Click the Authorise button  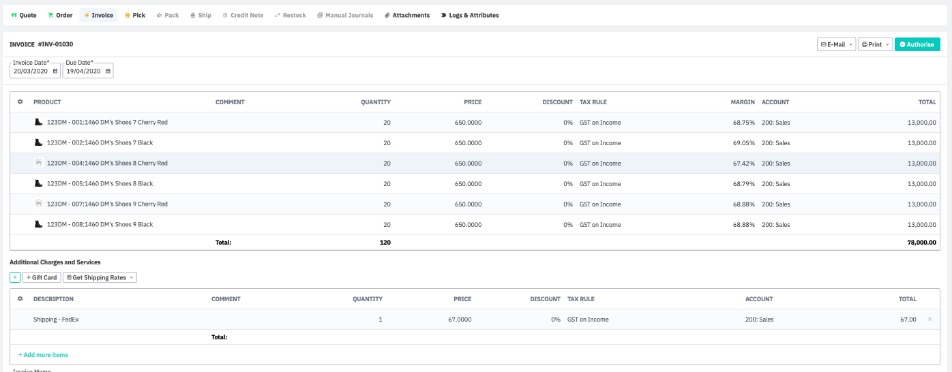point(917,44)
